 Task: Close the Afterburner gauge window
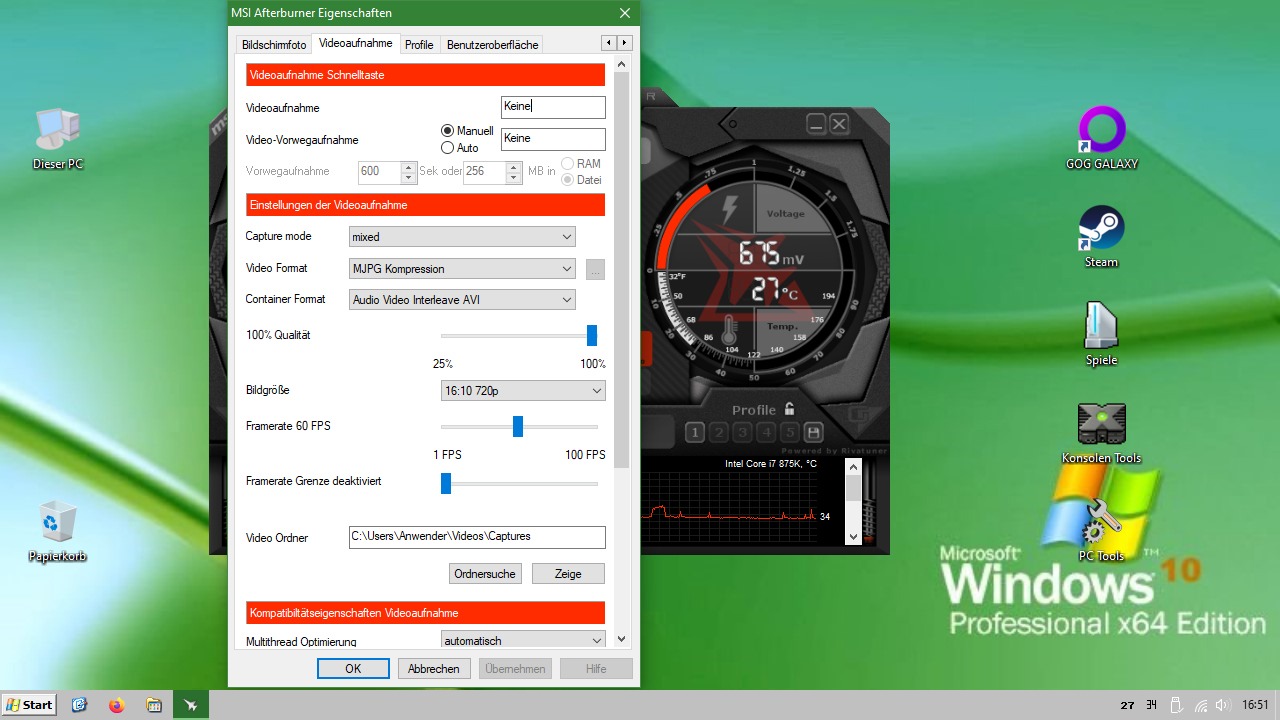click(x=839, y=124)
